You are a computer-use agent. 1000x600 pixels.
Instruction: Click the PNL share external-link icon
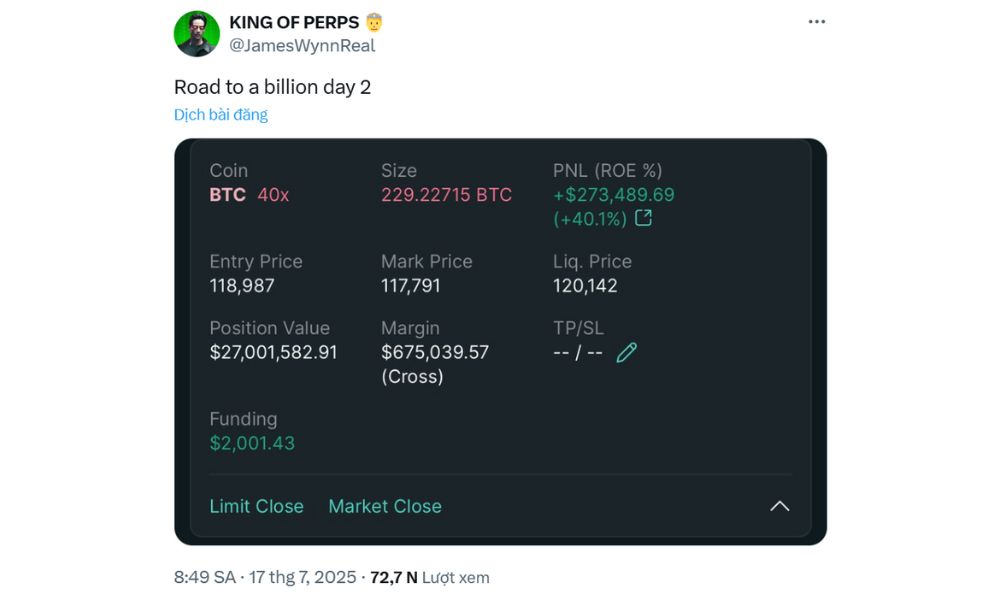tap(644, 218)
